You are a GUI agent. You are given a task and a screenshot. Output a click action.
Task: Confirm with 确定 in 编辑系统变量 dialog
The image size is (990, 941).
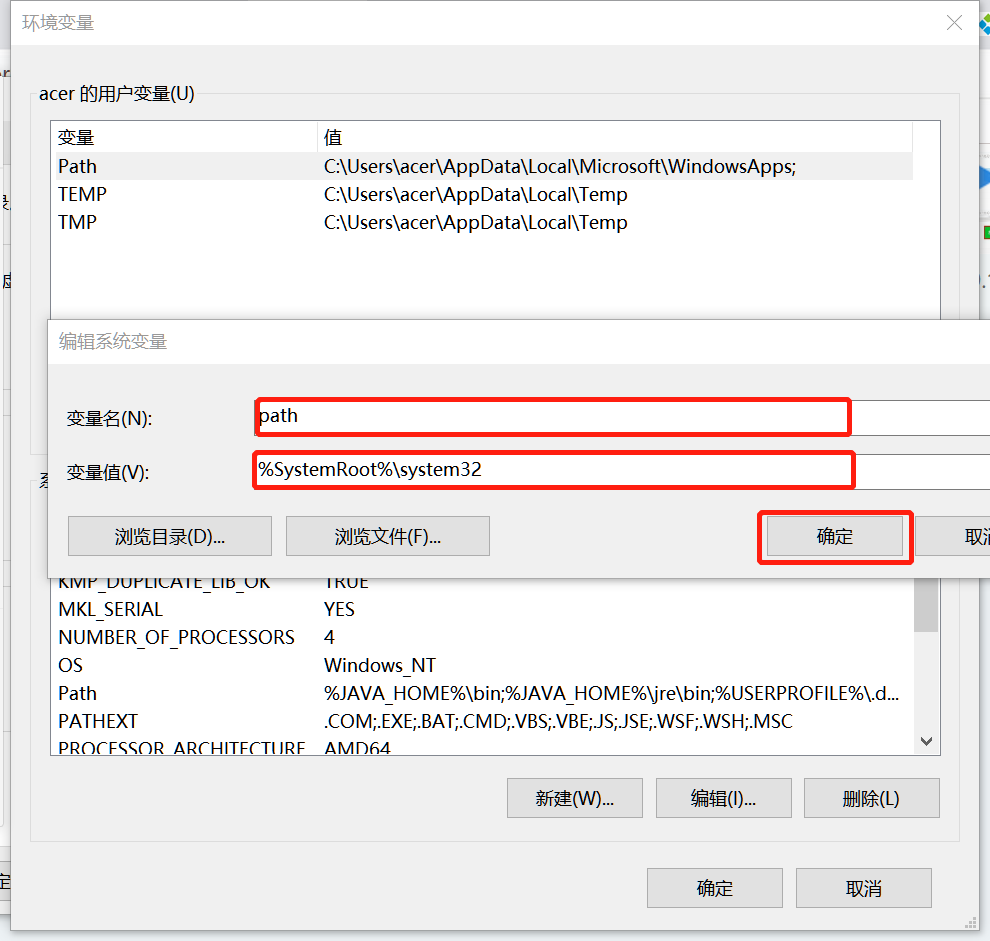click(835, 537)
